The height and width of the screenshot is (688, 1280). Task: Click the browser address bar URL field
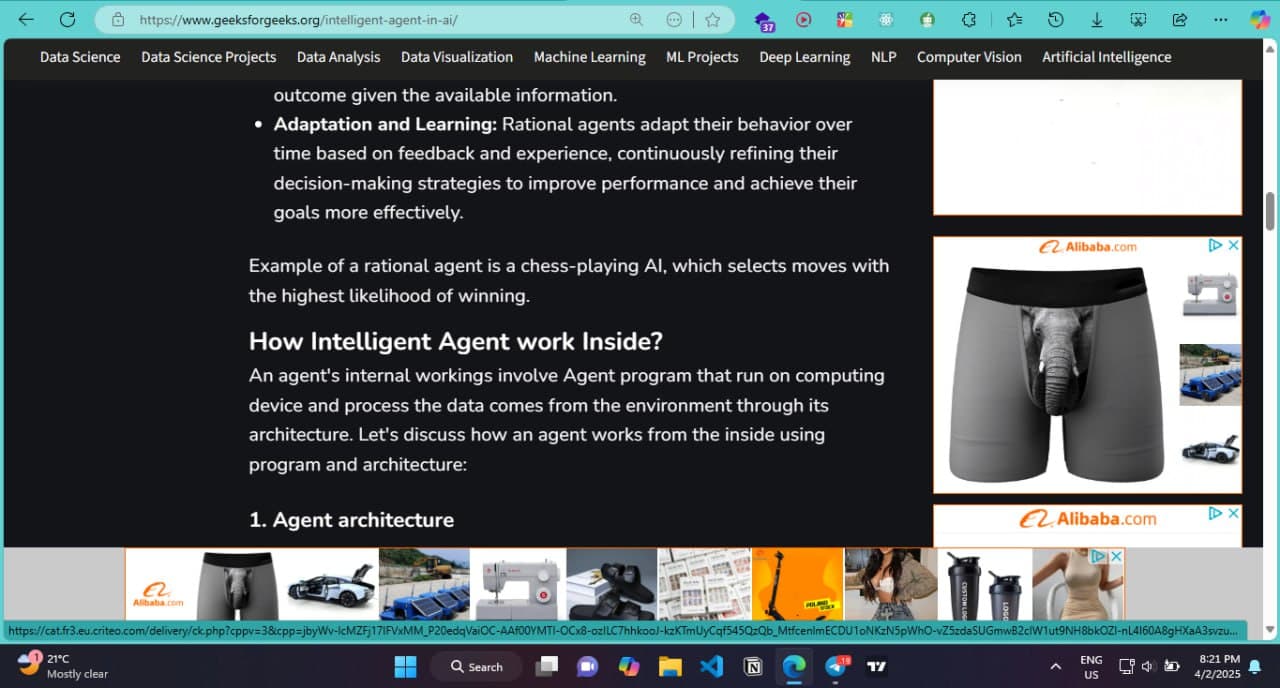click(x=380, y=19)
